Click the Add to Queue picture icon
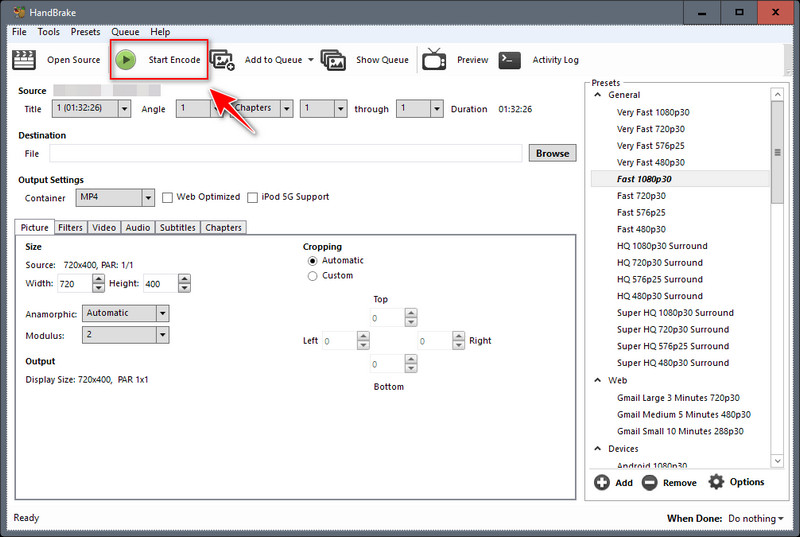 point(222,60)
